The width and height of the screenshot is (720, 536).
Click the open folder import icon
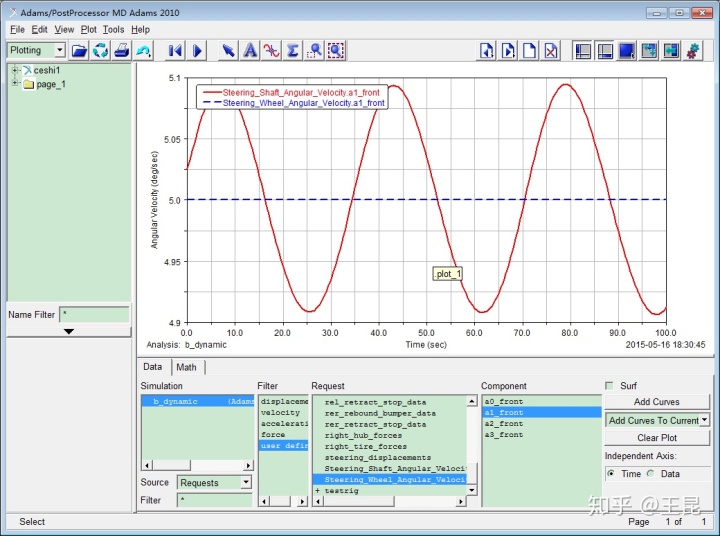pyautogui.click(x=79, y=50)
